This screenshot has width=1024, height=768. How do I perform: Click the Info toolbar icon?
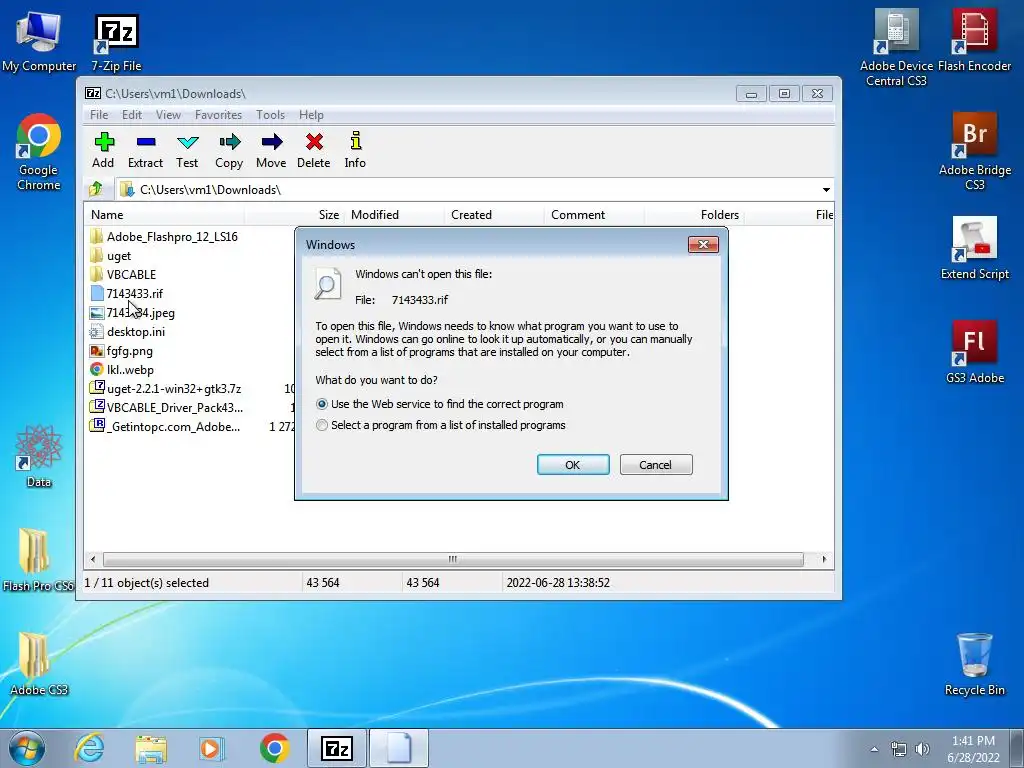point(355,150)
